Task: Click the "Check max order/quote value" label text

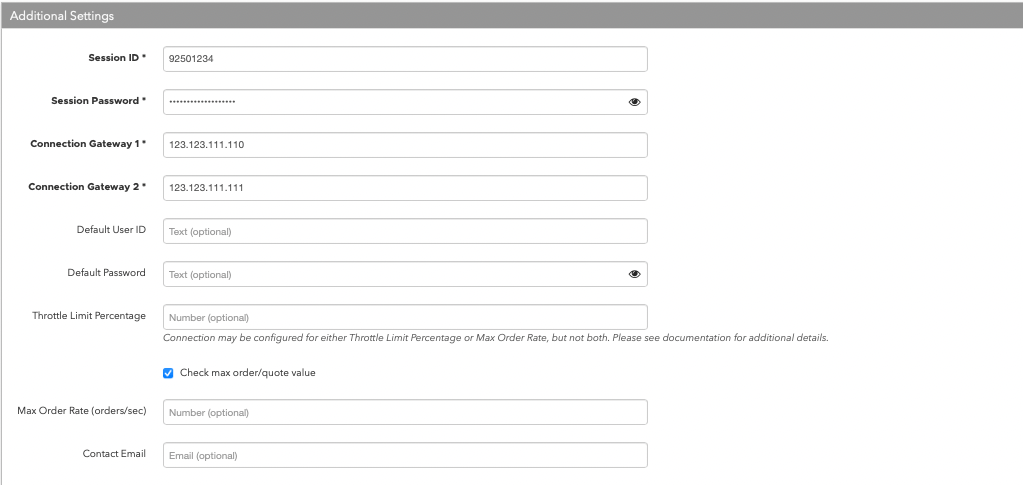Action: [247, 373]
